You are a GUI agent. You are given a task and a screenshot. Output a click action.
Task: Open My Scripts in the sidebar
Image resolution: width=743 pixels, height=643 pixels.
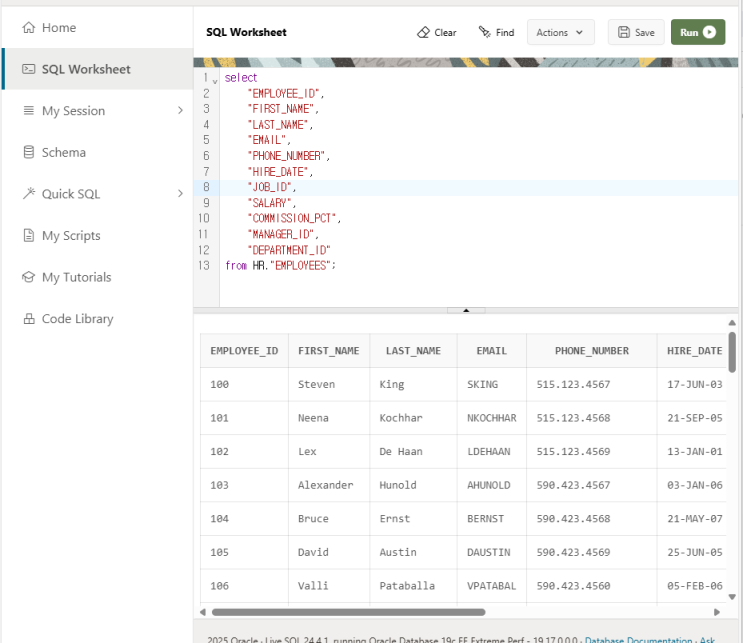(97, 235)
